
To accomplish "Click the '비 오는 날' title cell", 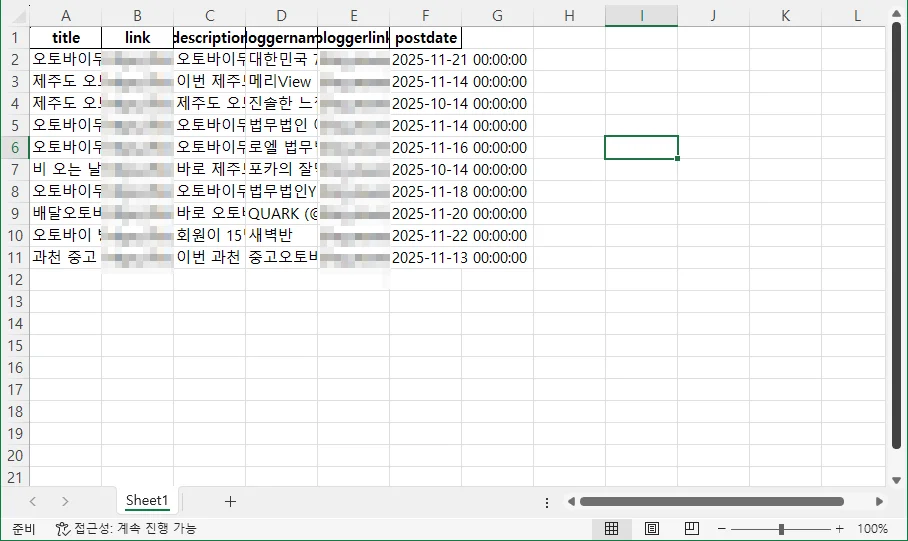I will [65, 170].
